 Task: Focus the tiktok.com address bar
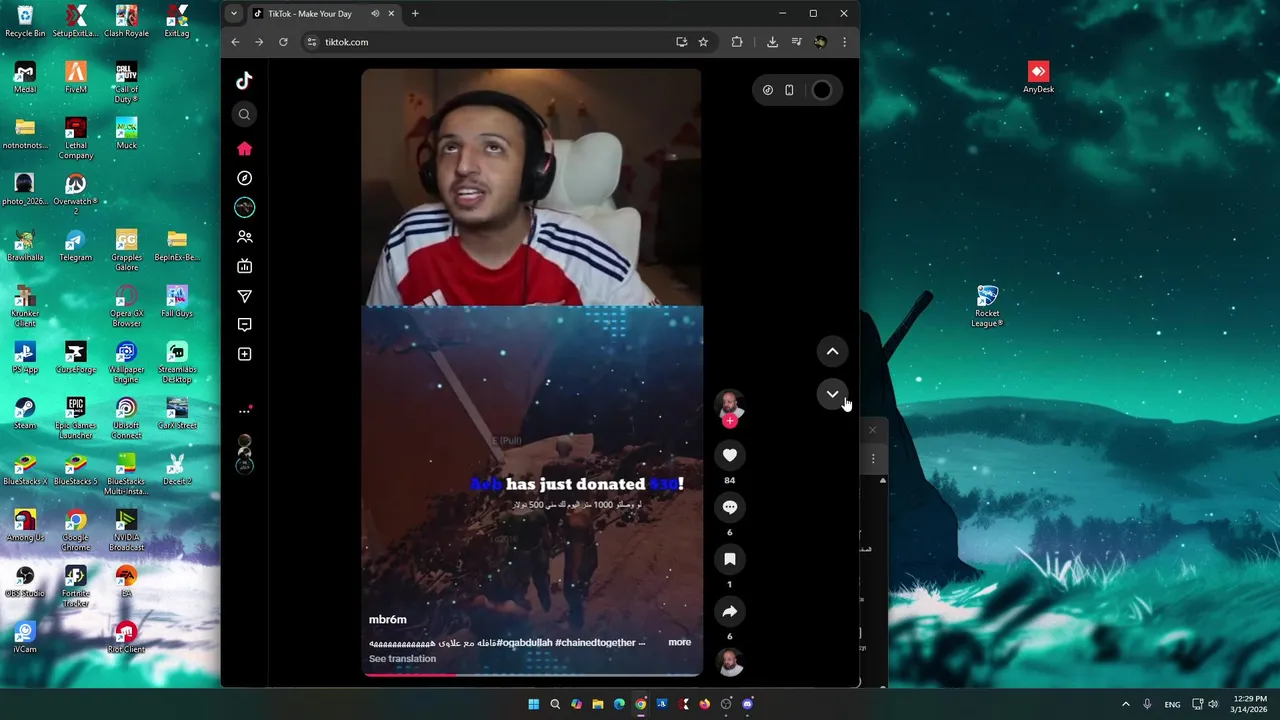[x=490, y=42]
